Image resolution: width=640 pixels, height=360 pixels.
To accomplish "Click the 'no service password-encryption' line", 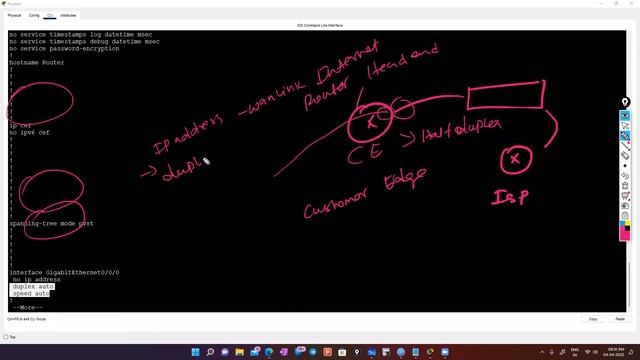I will [x=64, y=49].
